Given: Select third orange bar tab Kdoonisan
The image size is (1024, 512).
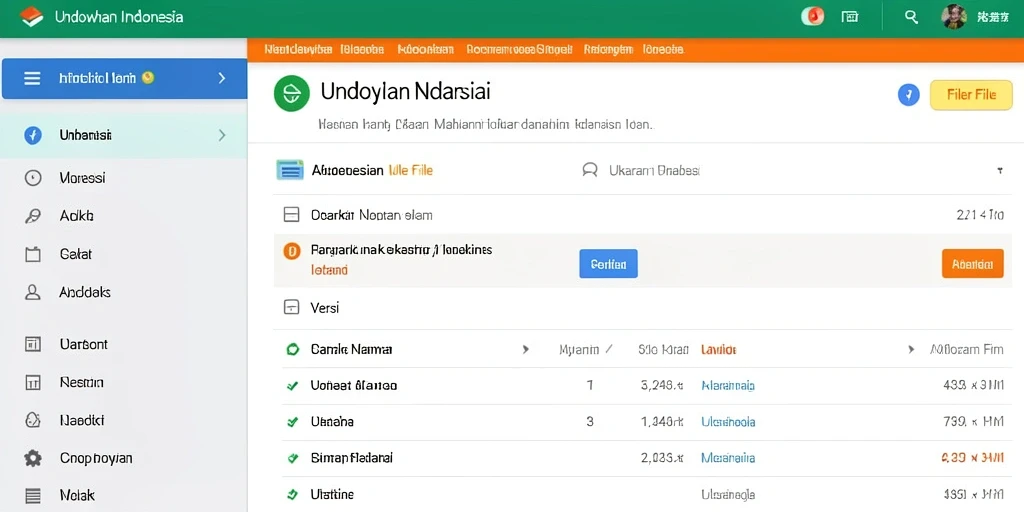Looking at the screenshot, I should pyautogui.click(x=425, y=49).
